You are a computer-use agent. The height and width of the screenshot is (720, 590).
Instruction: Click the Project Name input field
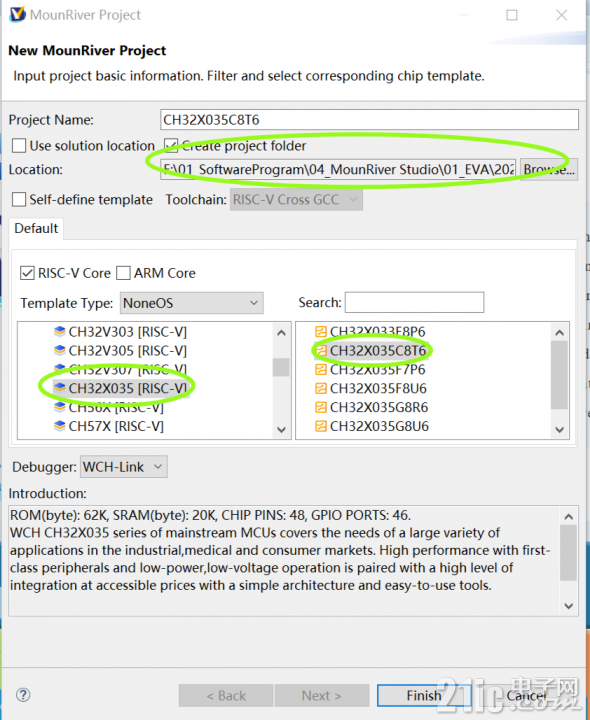[x=369, y=120]
